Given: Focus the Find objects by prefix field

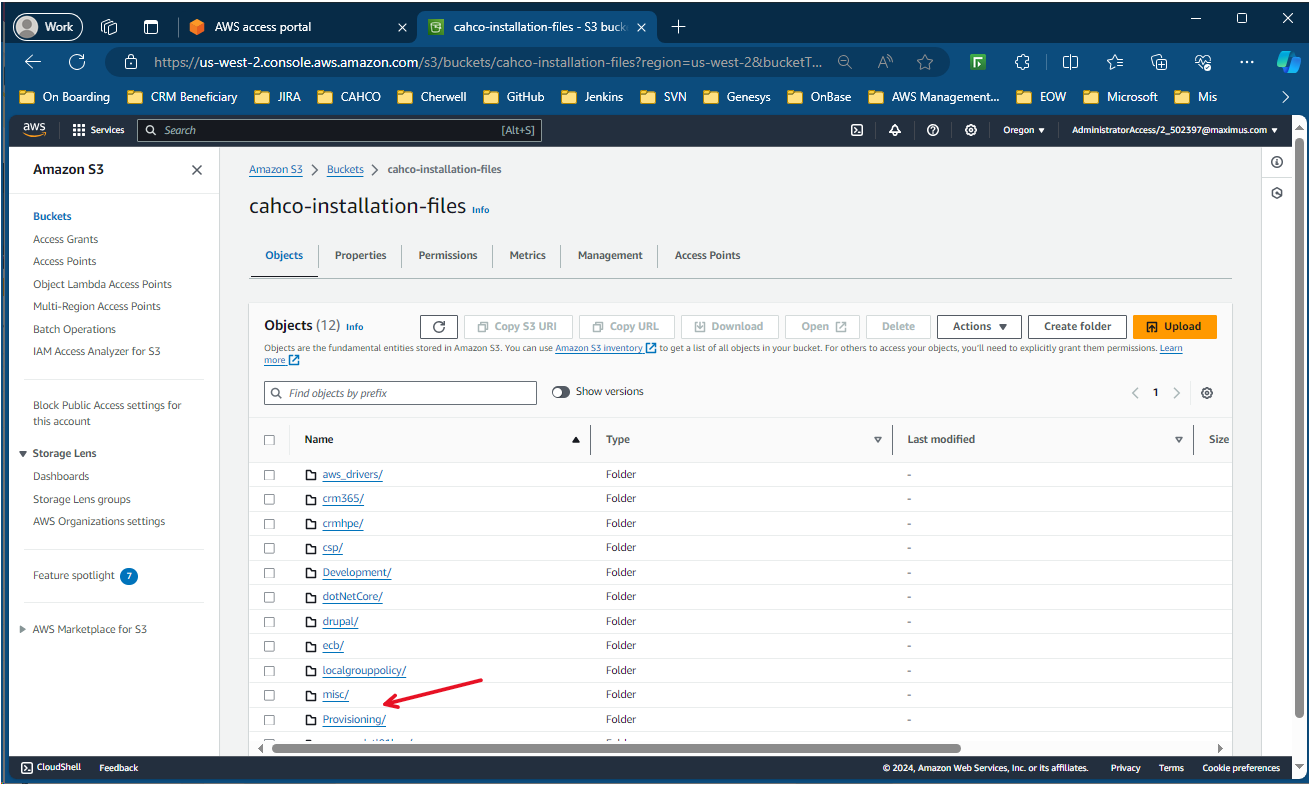Looking at the screenshot, I should 400,394.
